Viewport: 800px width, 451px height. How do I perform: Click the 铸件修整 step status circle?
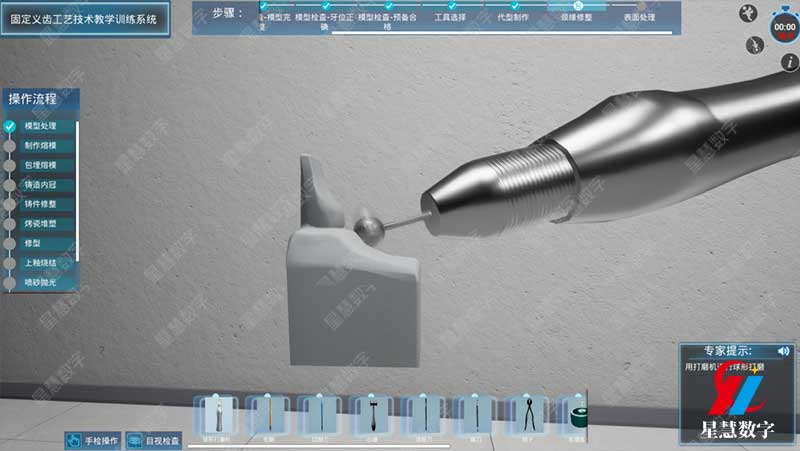(x=10, y=204)
